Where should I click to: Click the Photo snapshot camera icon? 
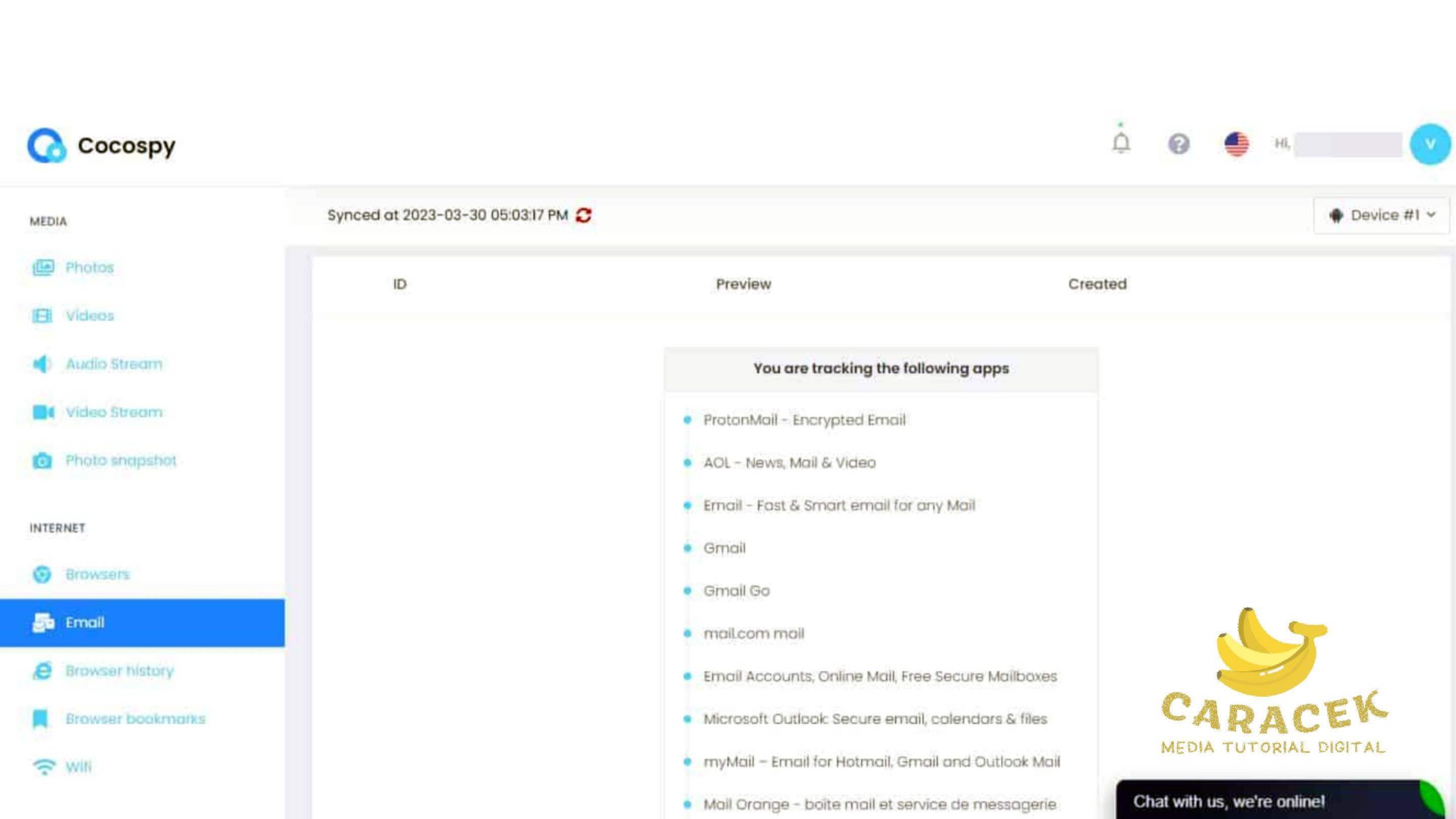[x=42, y=461]
